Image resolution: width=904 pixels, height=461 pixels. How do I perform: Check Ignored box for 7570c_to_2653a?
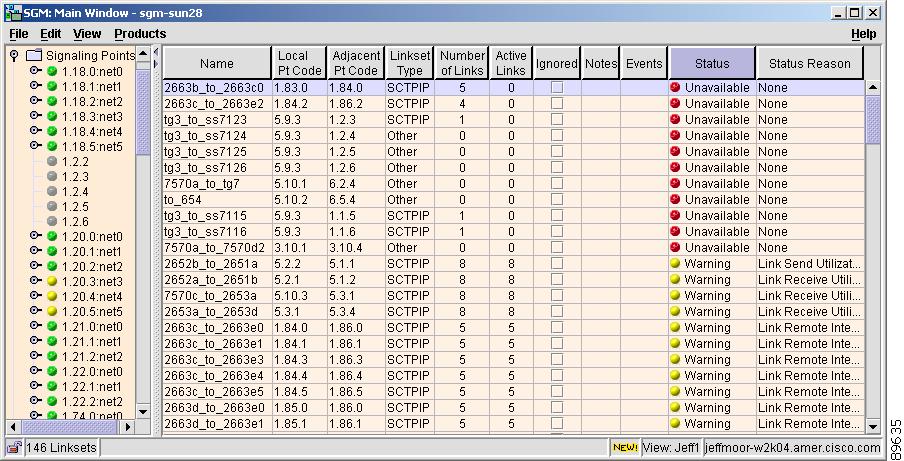click(557, 296)
